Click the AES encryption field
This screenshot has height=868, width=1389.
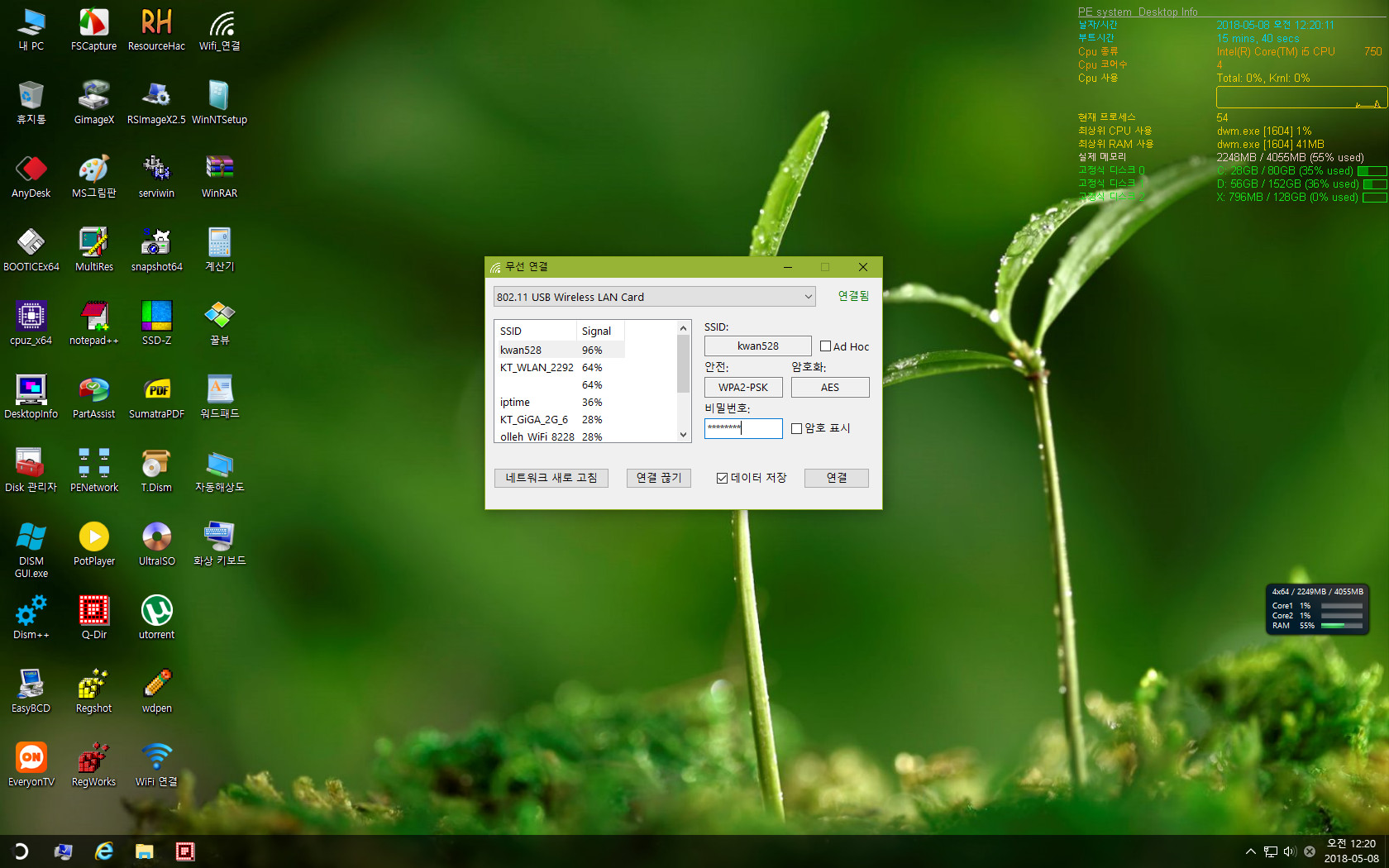pos(830,387)
